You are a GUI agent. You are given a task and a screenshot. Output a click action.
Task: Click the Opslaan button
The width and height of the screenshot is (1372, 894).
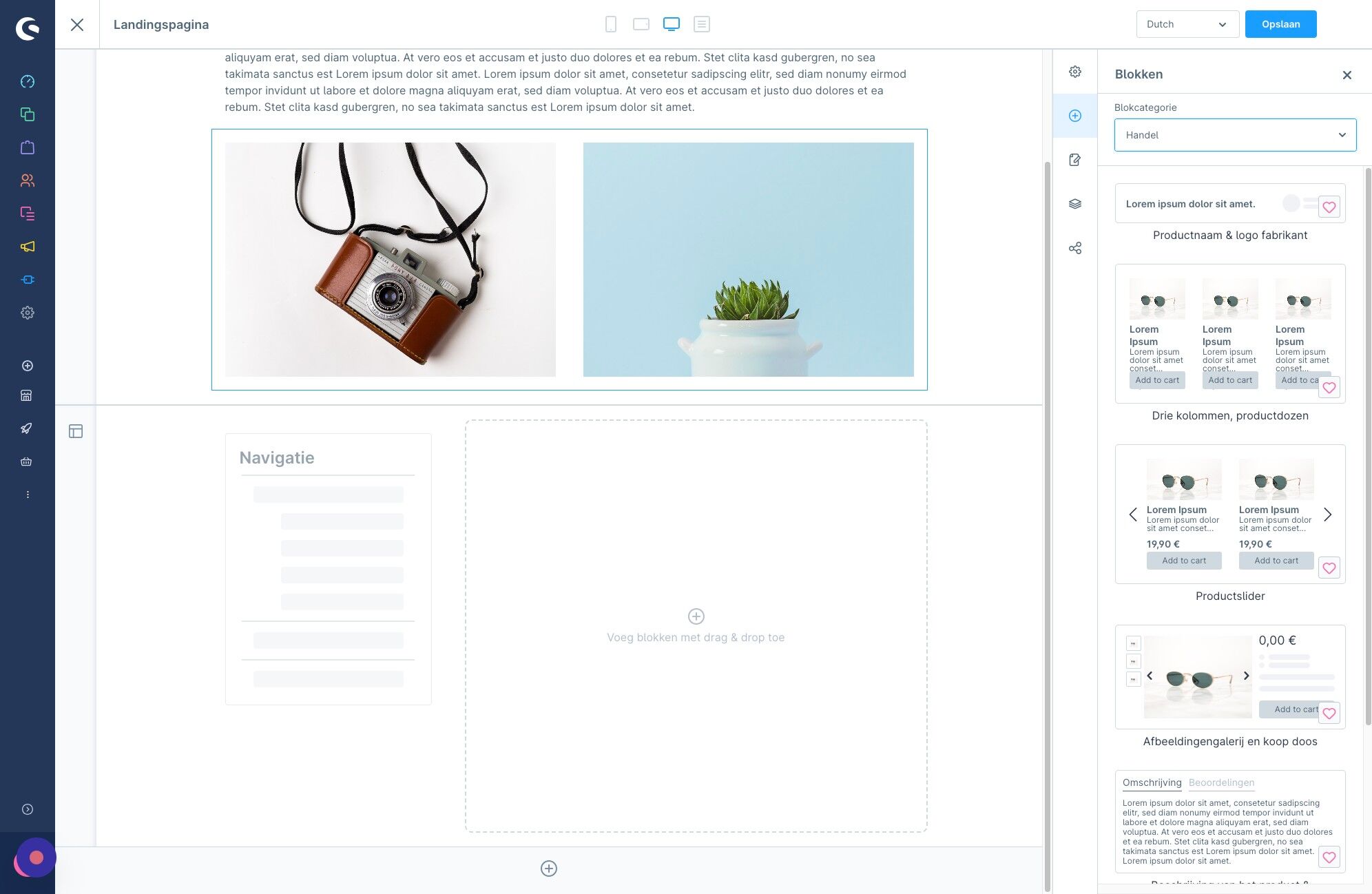(x=1280, y=24)
